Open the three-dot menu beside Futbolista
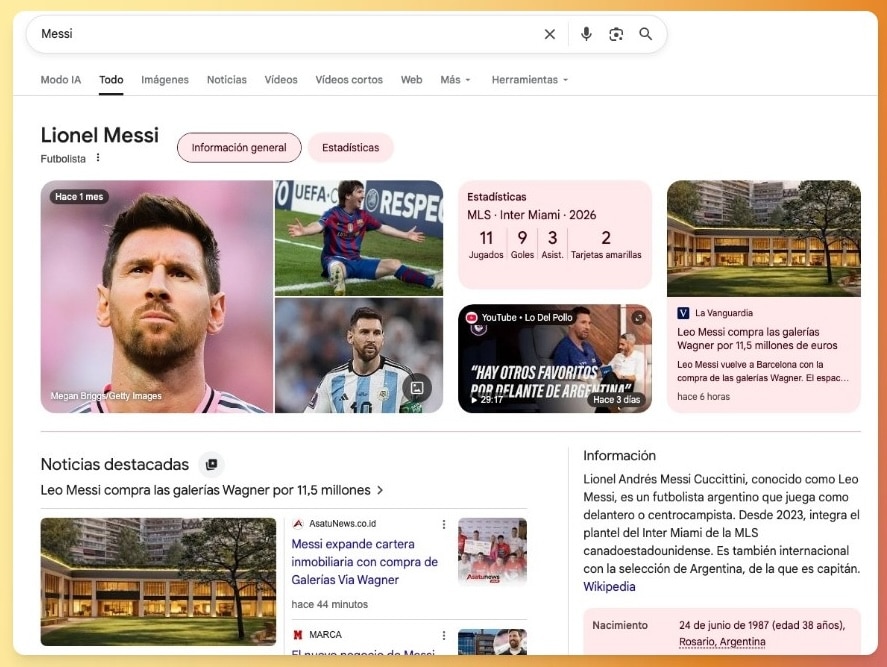 pyautogui.click(x=98, y=158)
